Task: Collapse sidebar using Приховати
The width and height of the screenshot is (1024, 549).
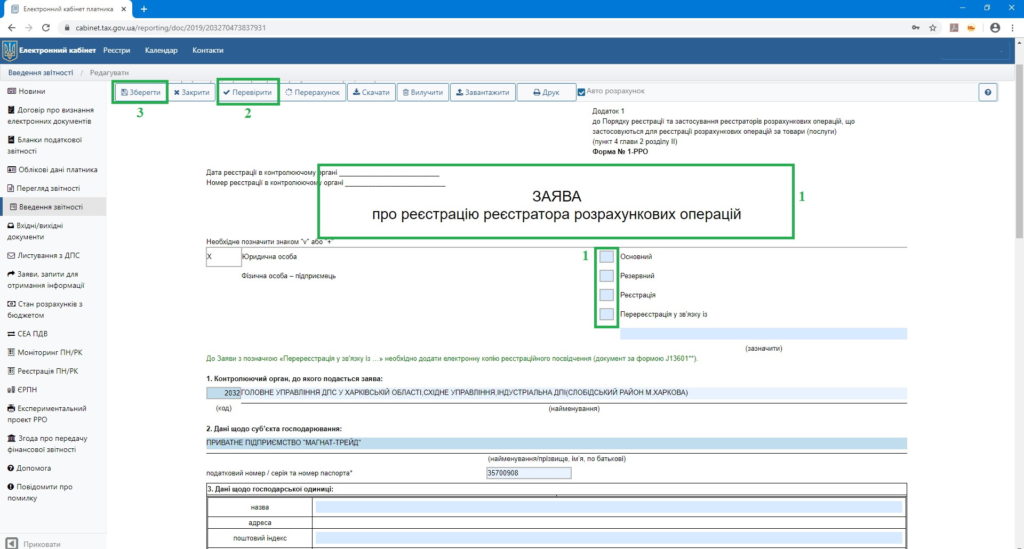Action: point(40,543)
